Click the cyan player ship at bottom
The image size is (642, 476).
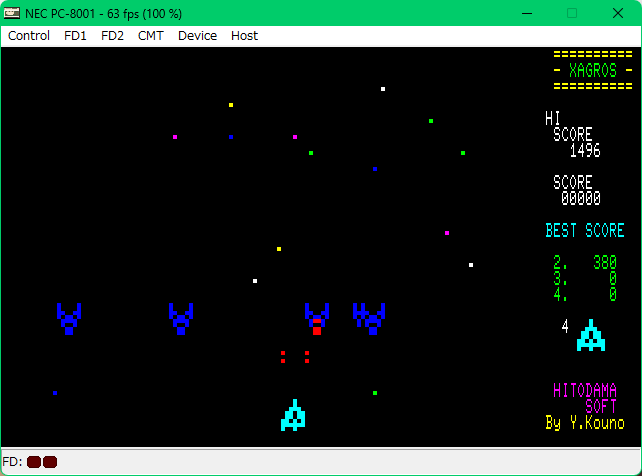click(x=293, y=415)
